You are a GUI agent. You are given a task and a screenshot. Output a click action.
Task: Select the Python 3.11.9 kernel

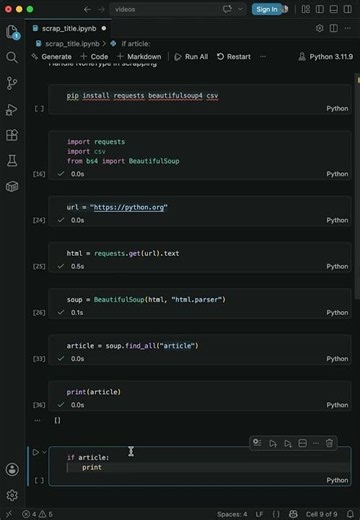[325, 57]
